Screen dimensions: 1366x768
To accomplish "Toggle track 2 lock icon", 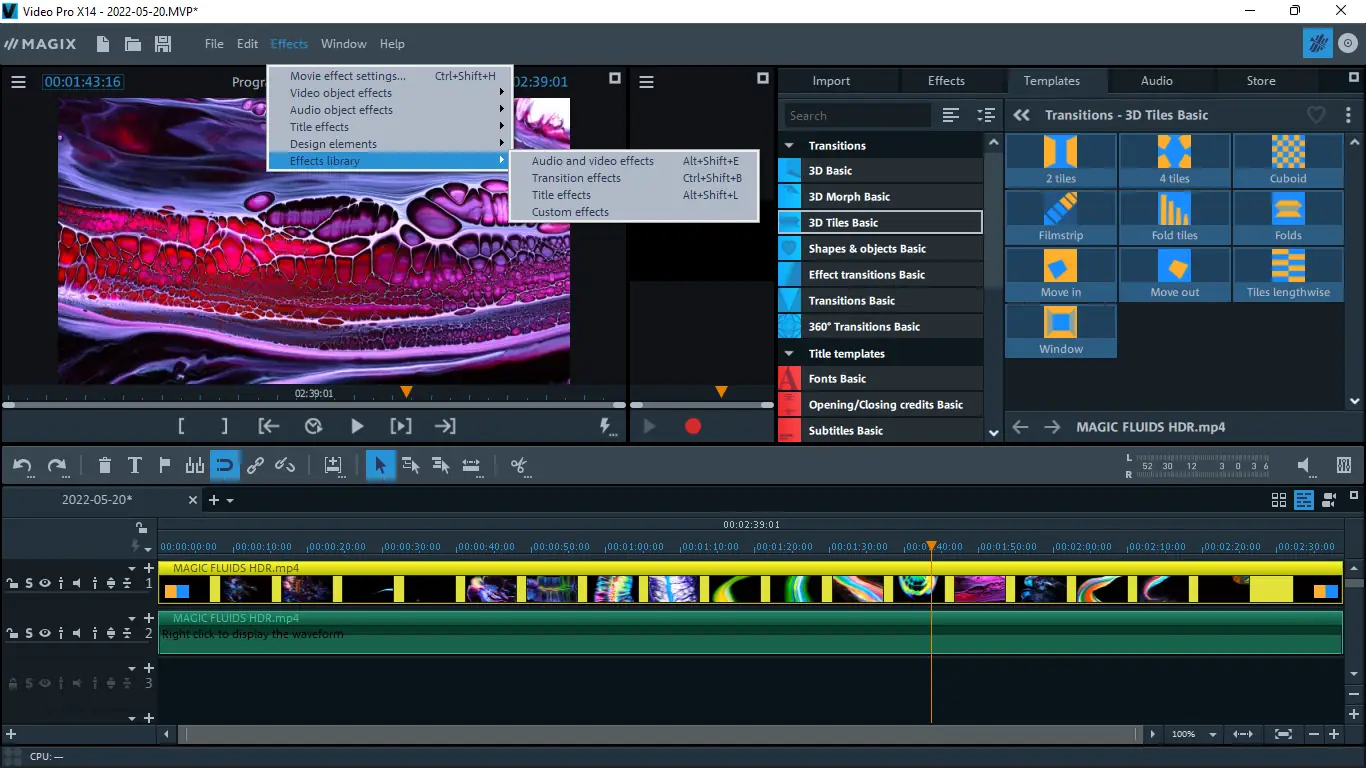I will pyautogui.click(x=12, y=633).
